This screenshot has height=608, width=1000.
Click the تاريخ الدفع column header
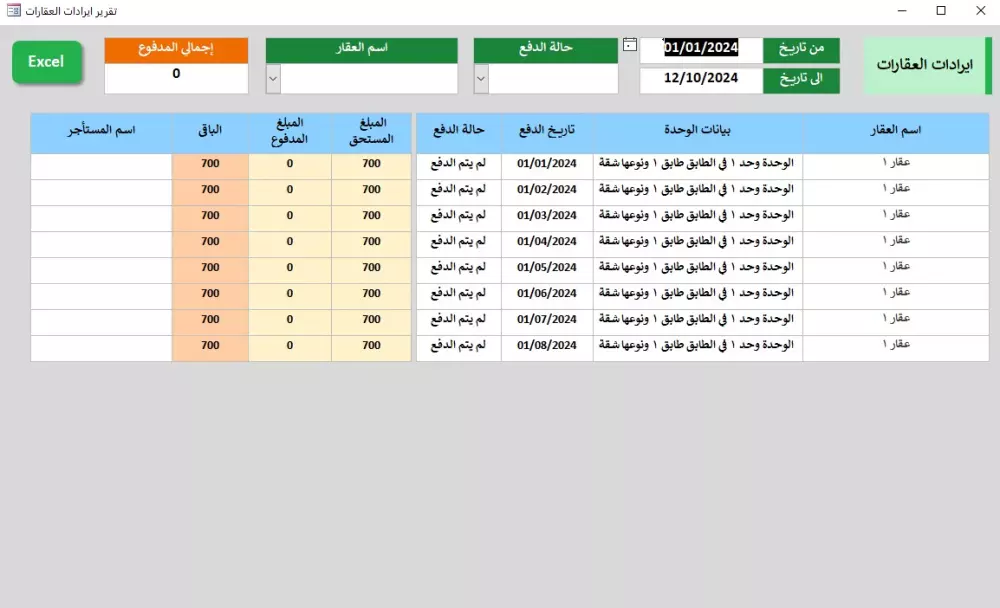546,131
